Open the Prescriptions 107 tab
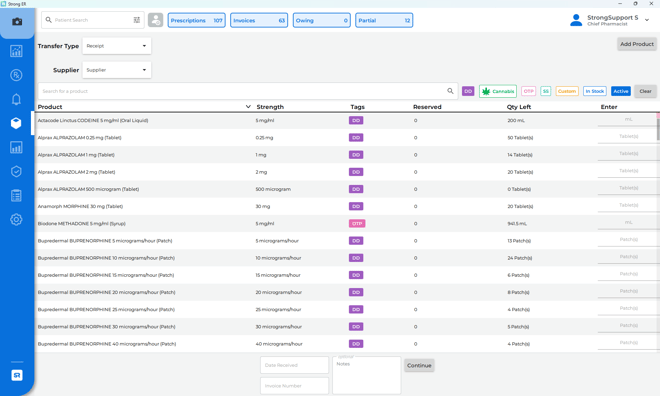 point(197,20)
